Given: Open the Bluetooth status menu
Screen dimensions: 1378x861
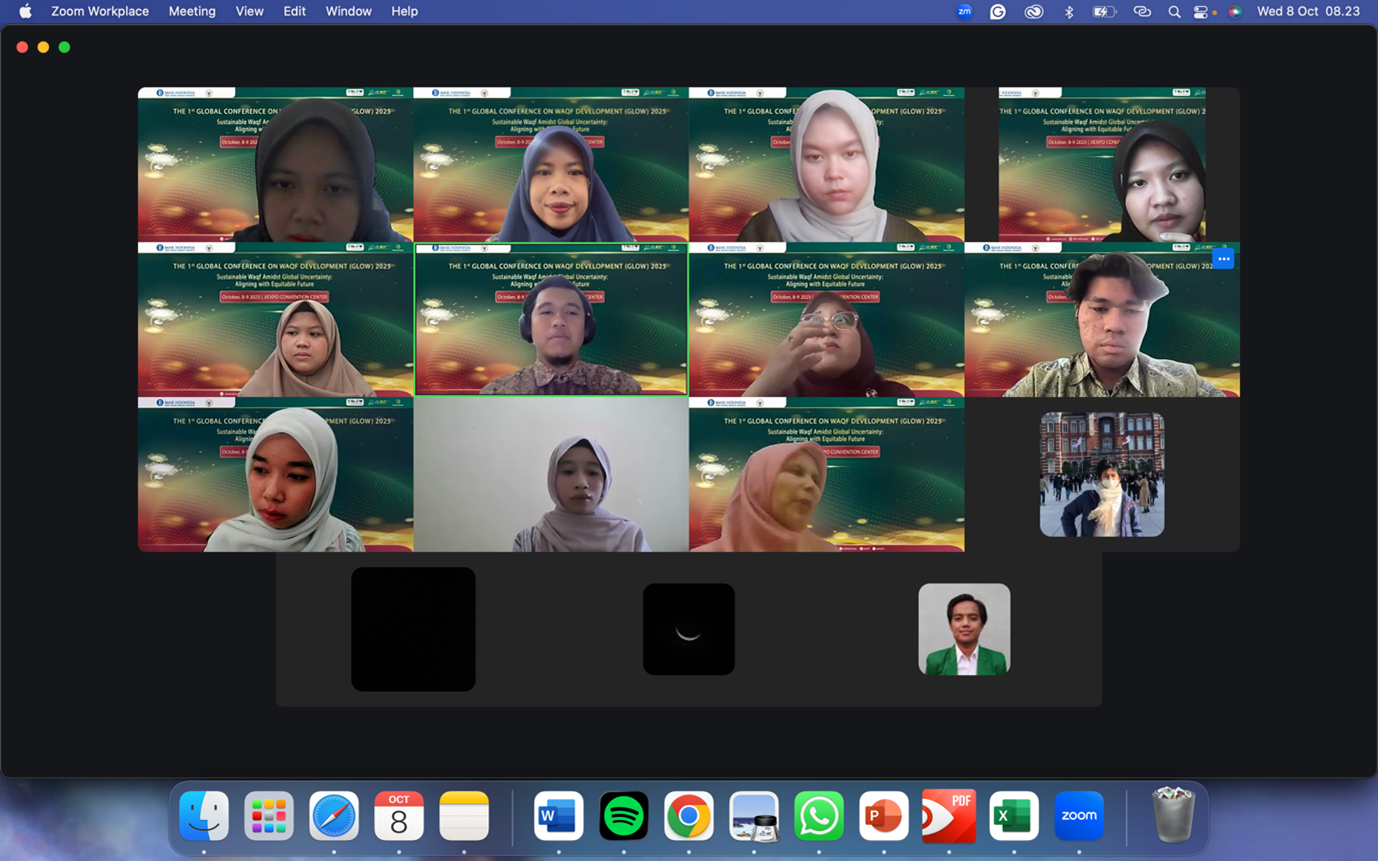Looking at the screenshot, I should [1069, 11].
